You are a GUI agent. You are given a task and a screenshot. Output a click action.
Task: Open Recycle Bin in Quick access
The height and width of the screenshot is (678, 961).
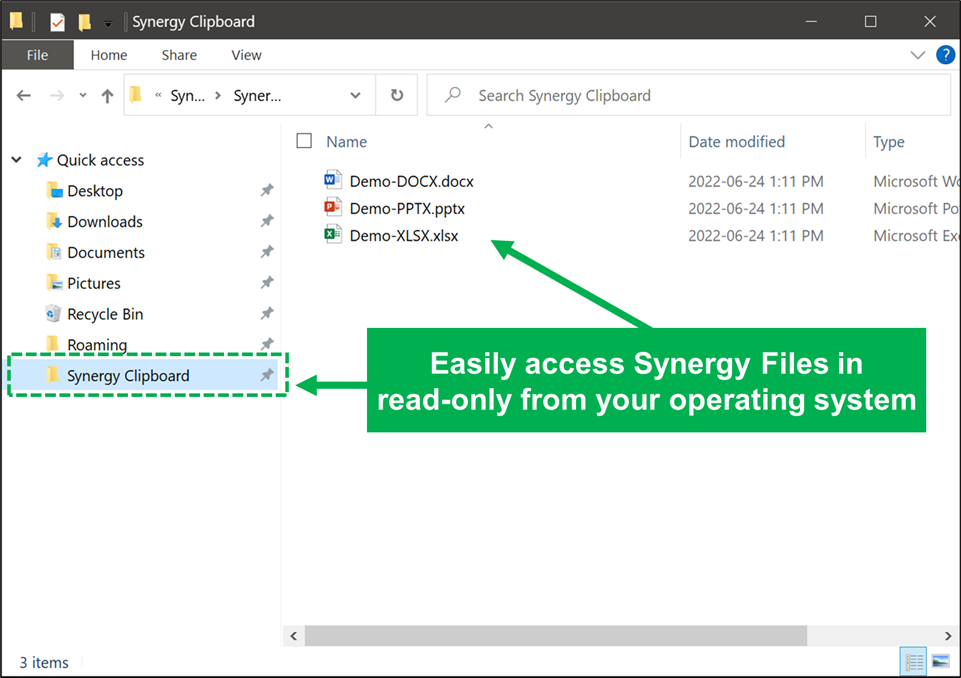[105, 313]
